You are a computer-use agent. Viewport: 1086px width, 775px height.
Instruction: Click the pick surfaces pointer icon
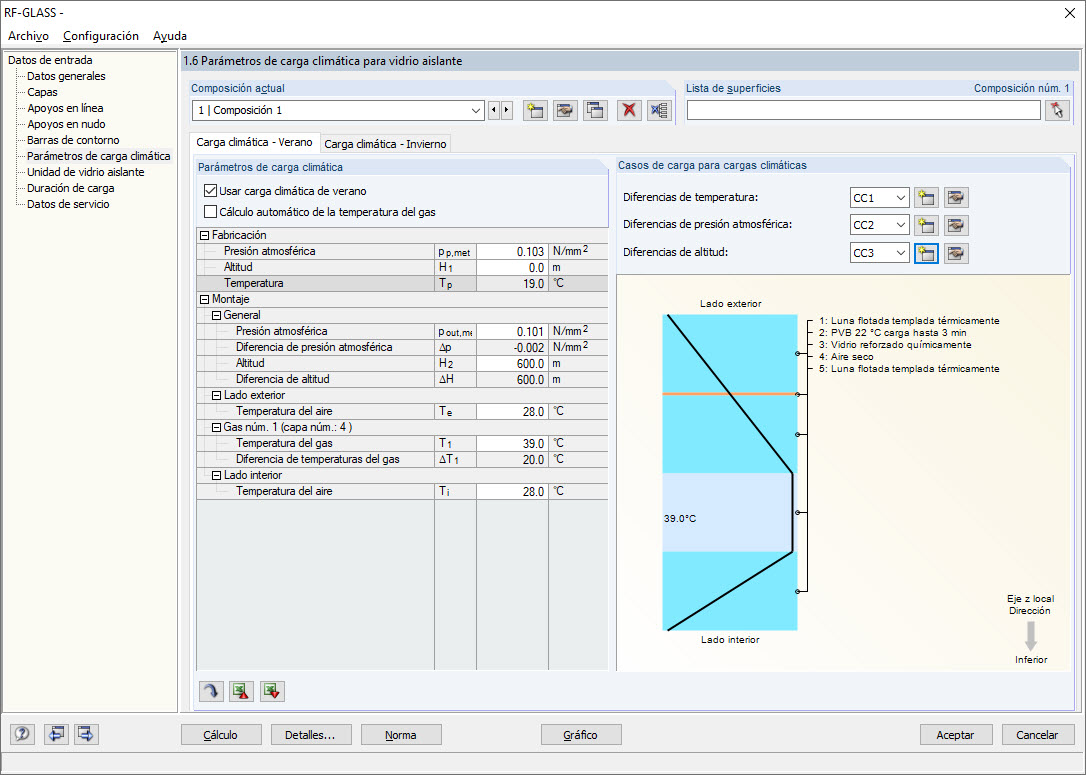1057,110
